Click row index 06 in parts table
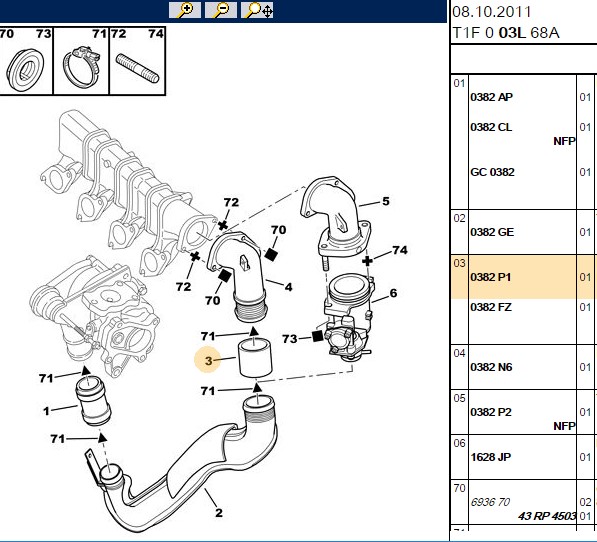Screen dimensions: 597x542 459,443
